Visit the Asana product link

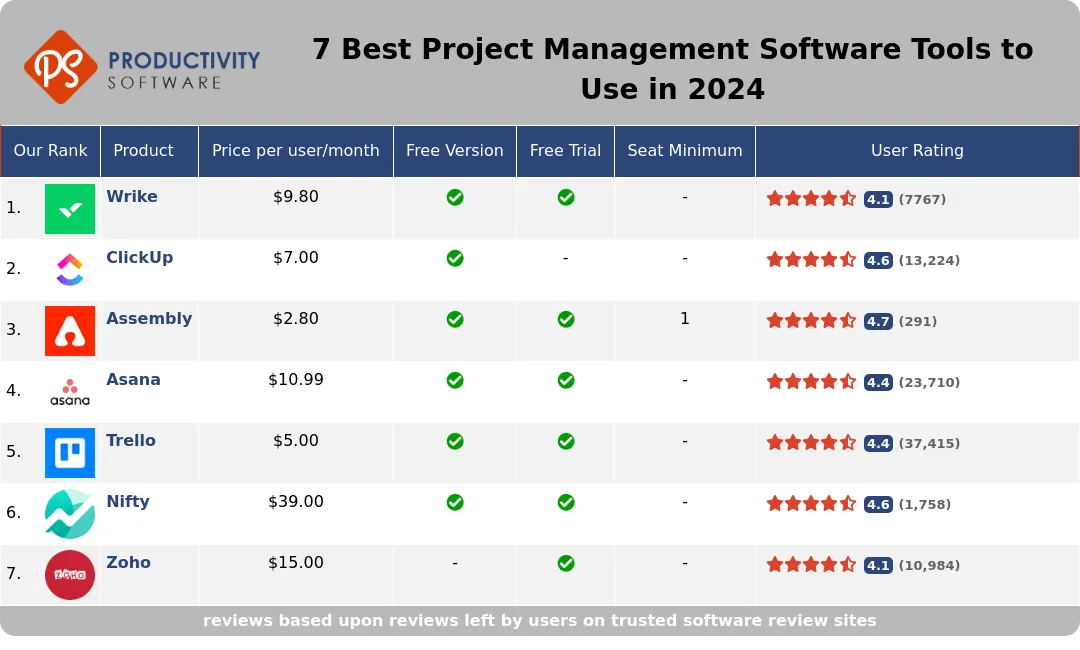point(133,379)
